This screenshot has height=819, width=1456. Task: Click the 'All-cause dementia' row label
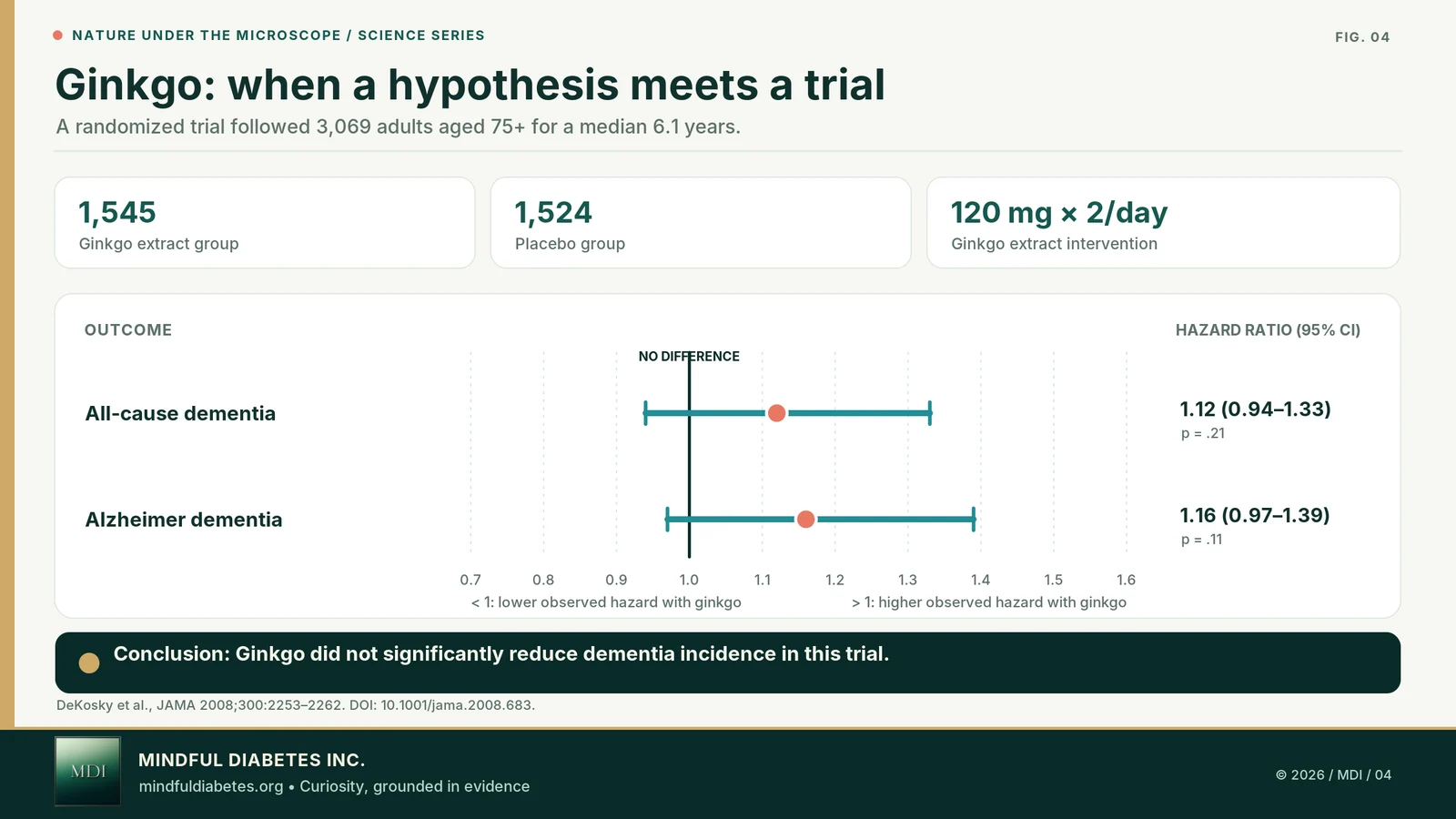tap(180, 414)
